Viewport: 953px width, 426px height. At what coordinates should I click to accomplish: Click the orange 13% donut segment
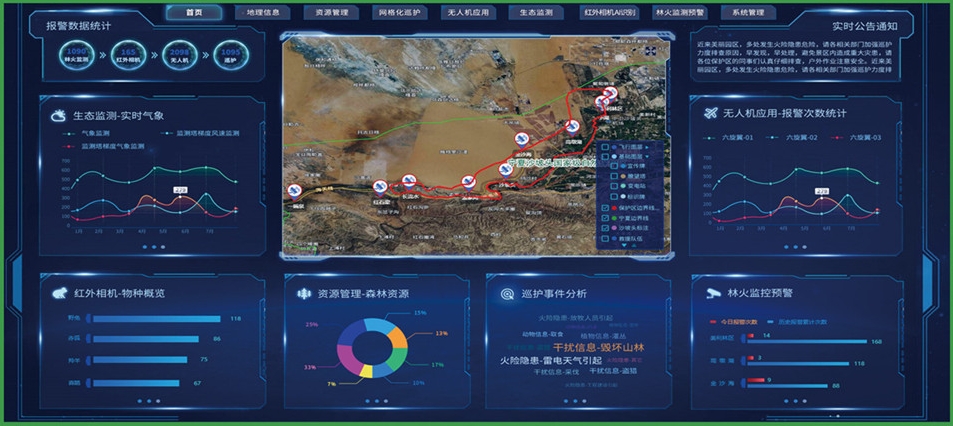pyautogui.click(x=398, y=337)
